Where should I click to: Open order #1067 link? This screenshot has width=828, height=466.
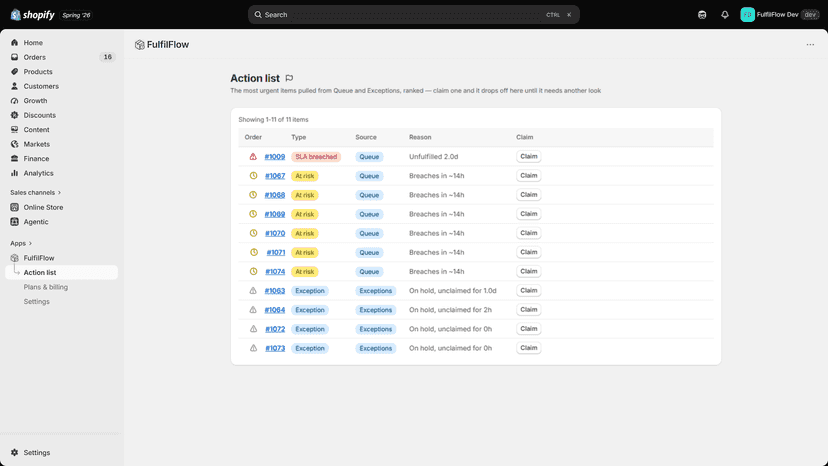coord(275,176)
